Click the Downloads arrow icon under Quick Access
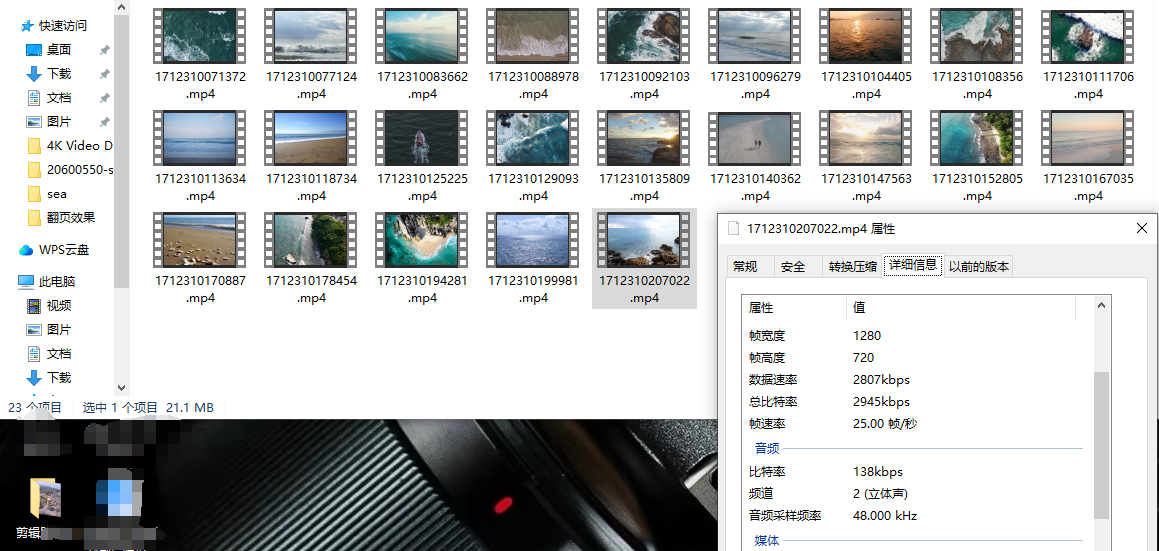 [x=34, y=74]
